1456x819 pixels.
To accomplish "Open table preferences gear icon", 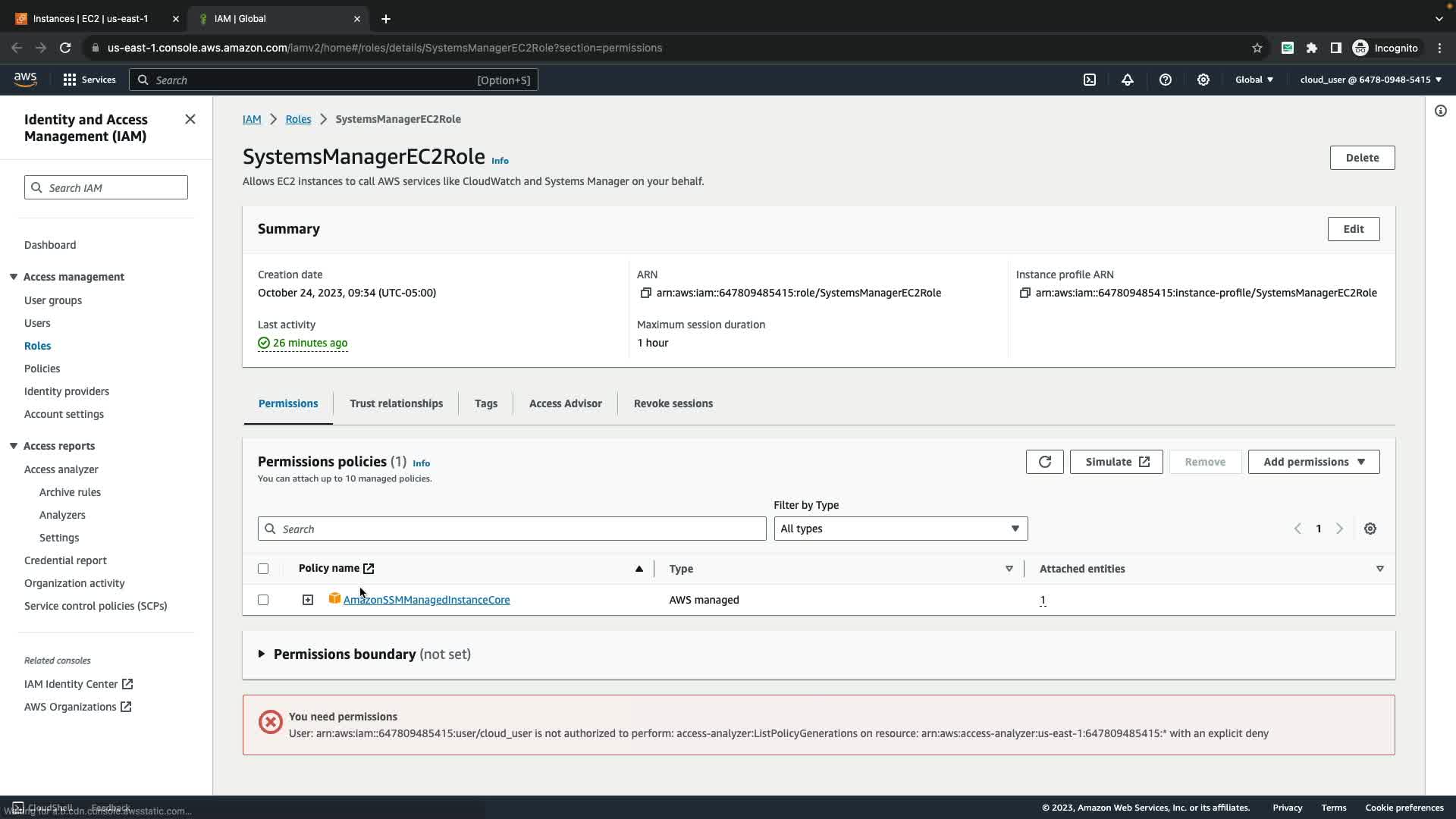I will pyautogui.click(x=1370, y=529).
